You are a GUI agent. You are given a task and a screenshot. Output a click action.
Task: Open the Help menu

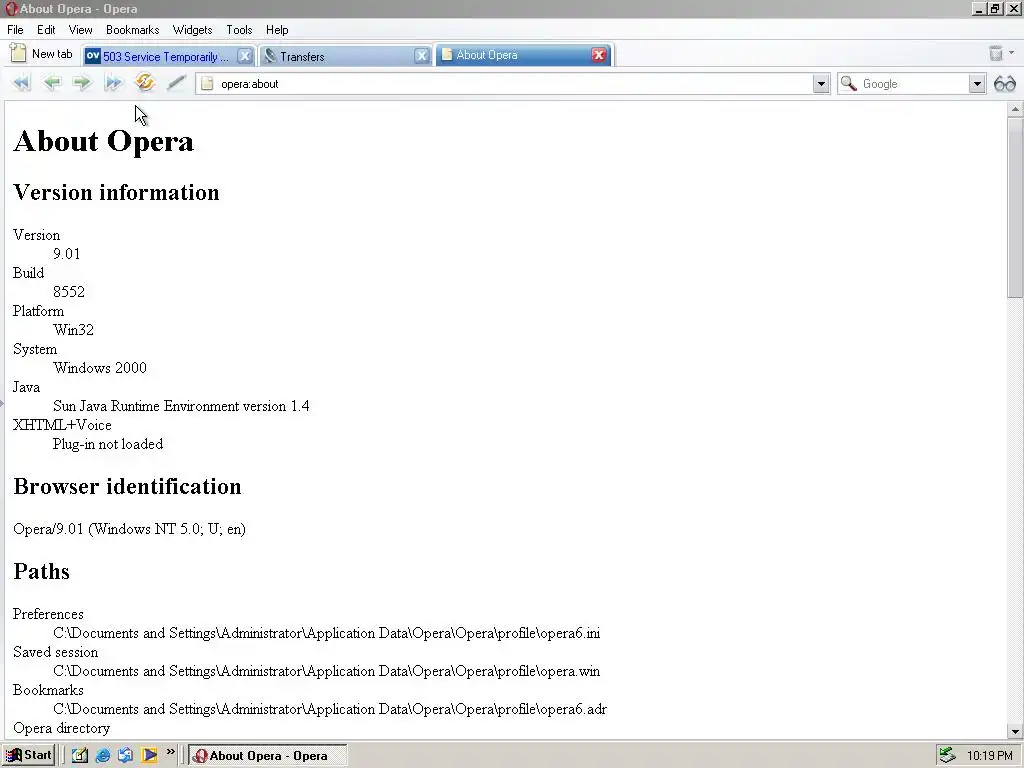tap(277, 30)
